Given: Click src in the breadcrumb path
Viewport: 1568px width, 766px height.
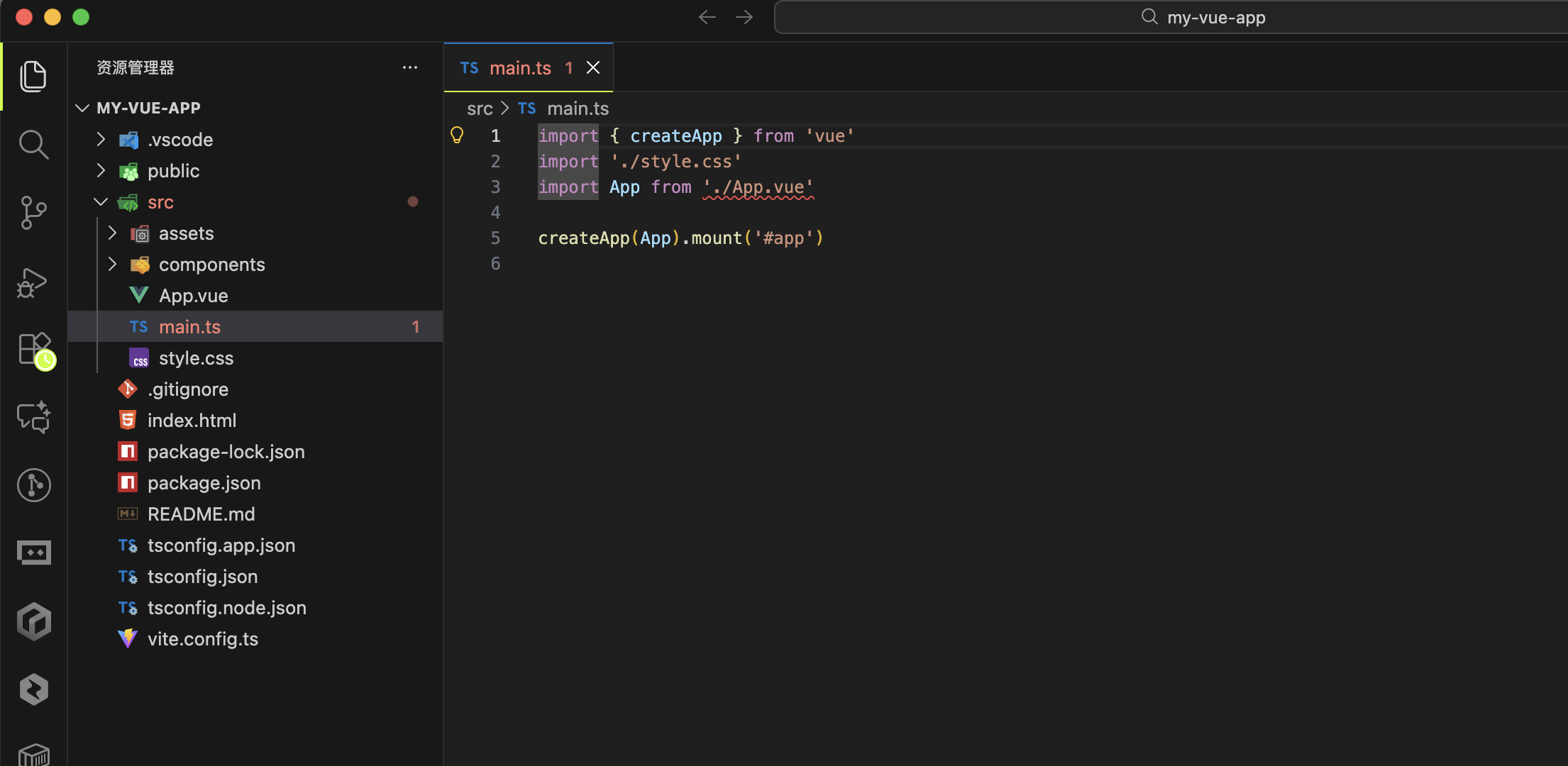Looking at the screenshot, I should click(x=480, y=109).
